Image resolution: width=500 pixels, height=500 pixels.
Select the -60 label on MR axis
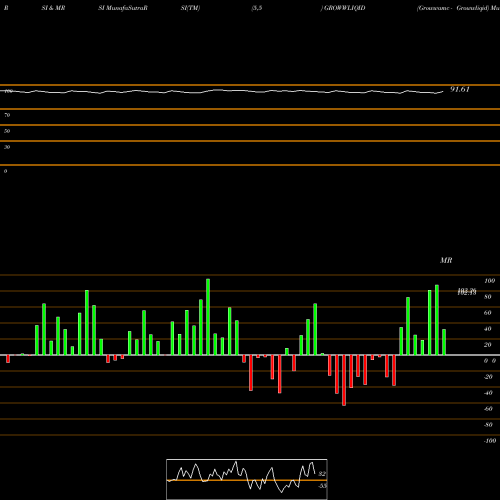[x=488, y=409]
